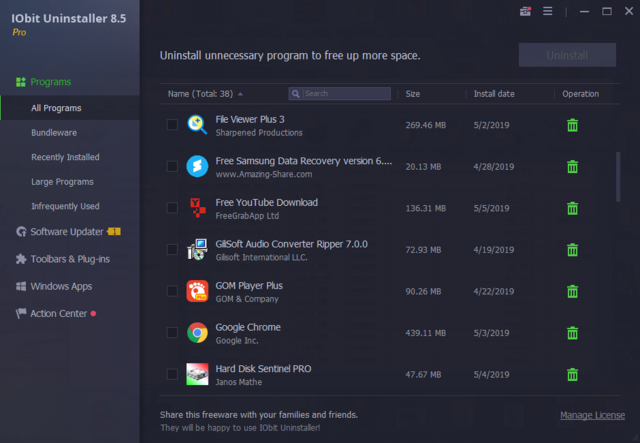Viewport: 640px width, 443px height.
Task: Select the GOM Player Plus row name
Action: [249, 285]
